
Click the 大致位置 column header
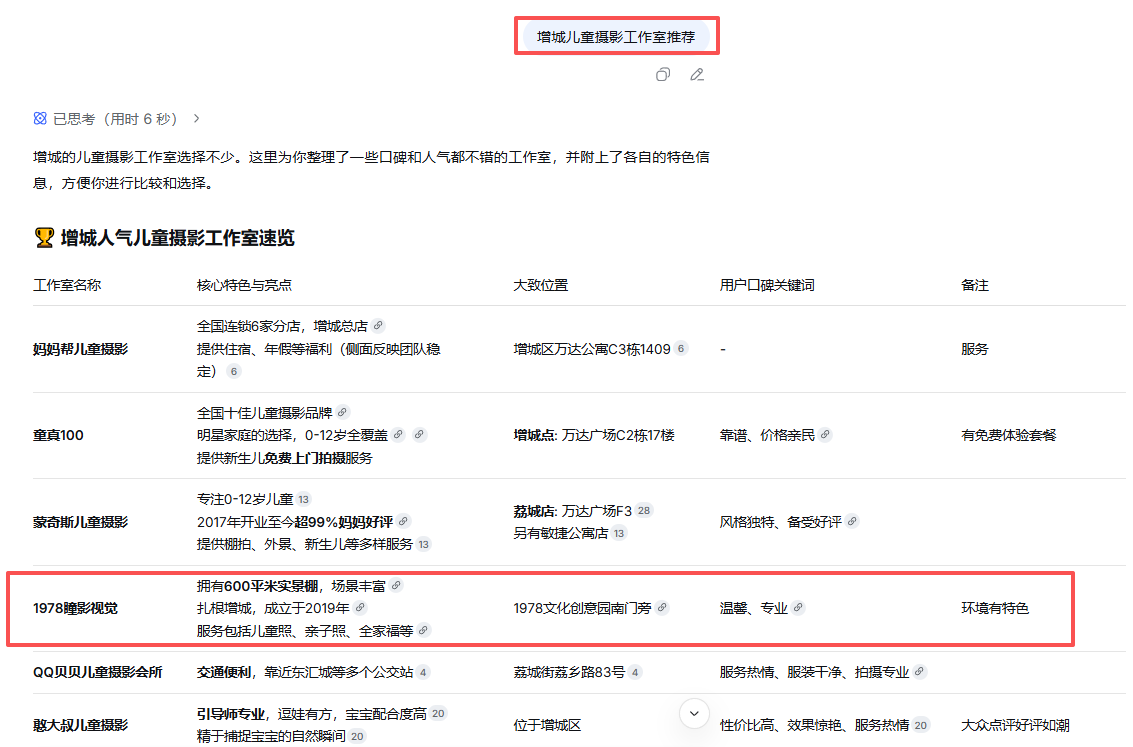pos(540,285)
